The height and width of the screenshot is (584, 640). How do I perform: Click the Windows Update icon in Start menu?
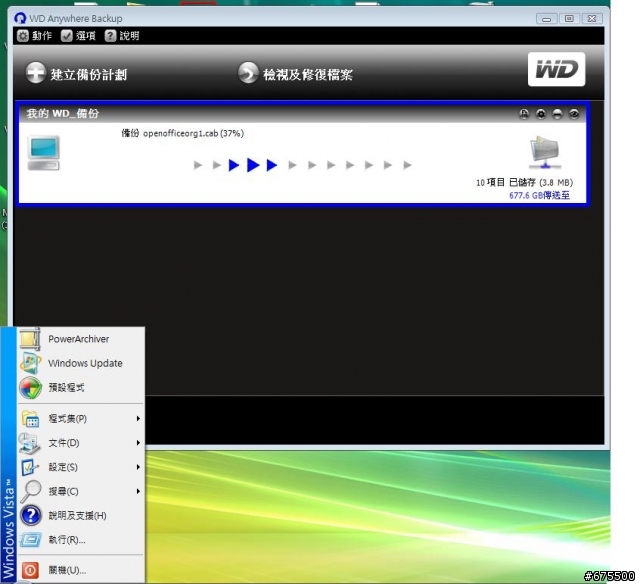(x=30, y=363)
